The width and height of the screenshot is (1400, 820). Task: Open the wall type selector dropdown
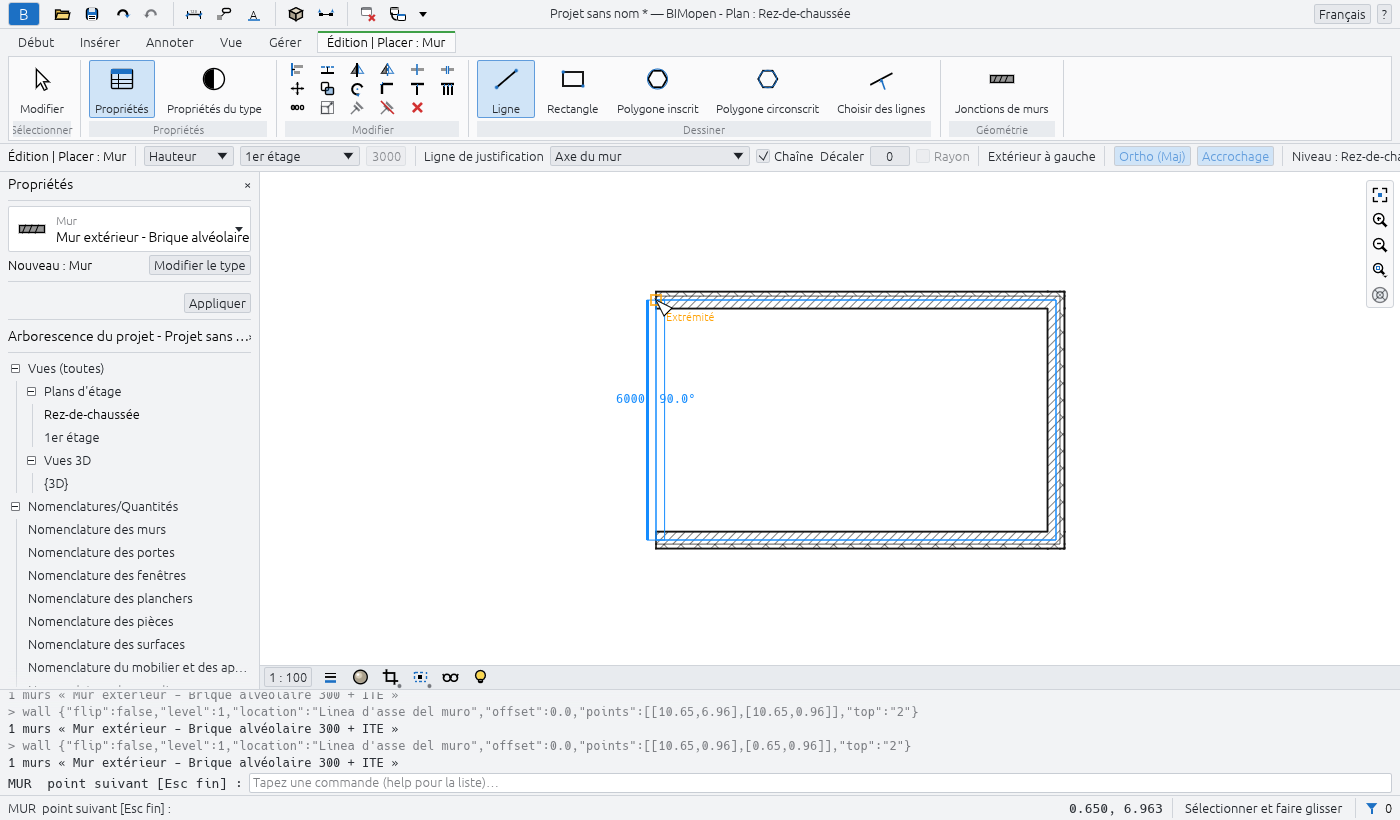pos(129,229)
